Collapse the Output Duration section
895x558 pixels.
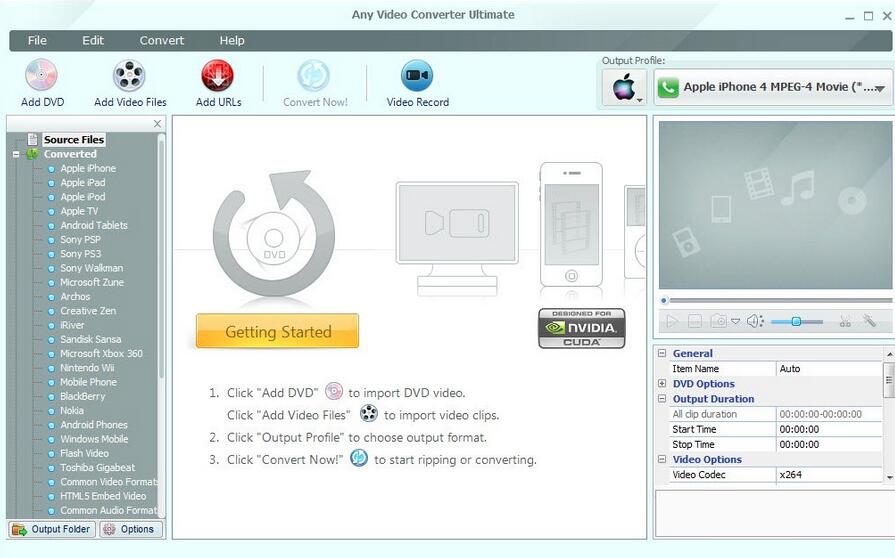coord(662,399)
